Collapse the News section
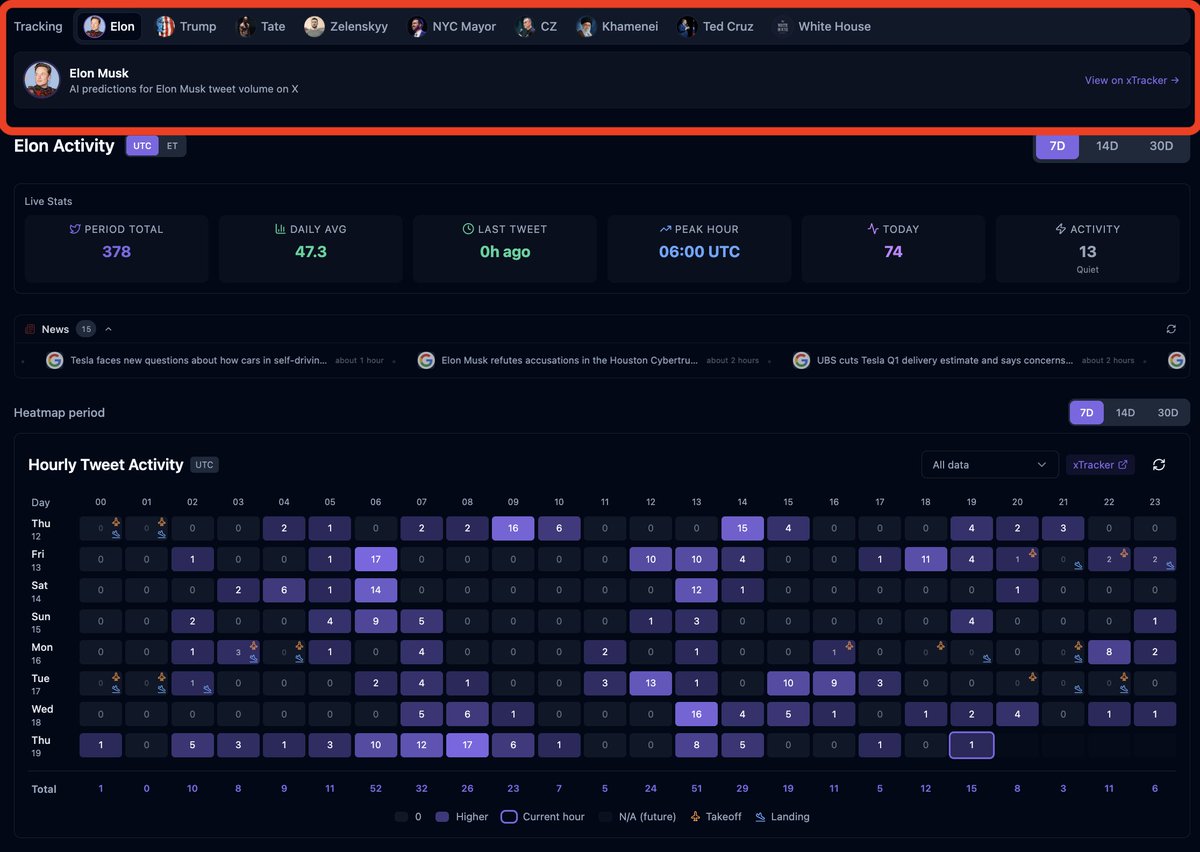 [108, 328]
